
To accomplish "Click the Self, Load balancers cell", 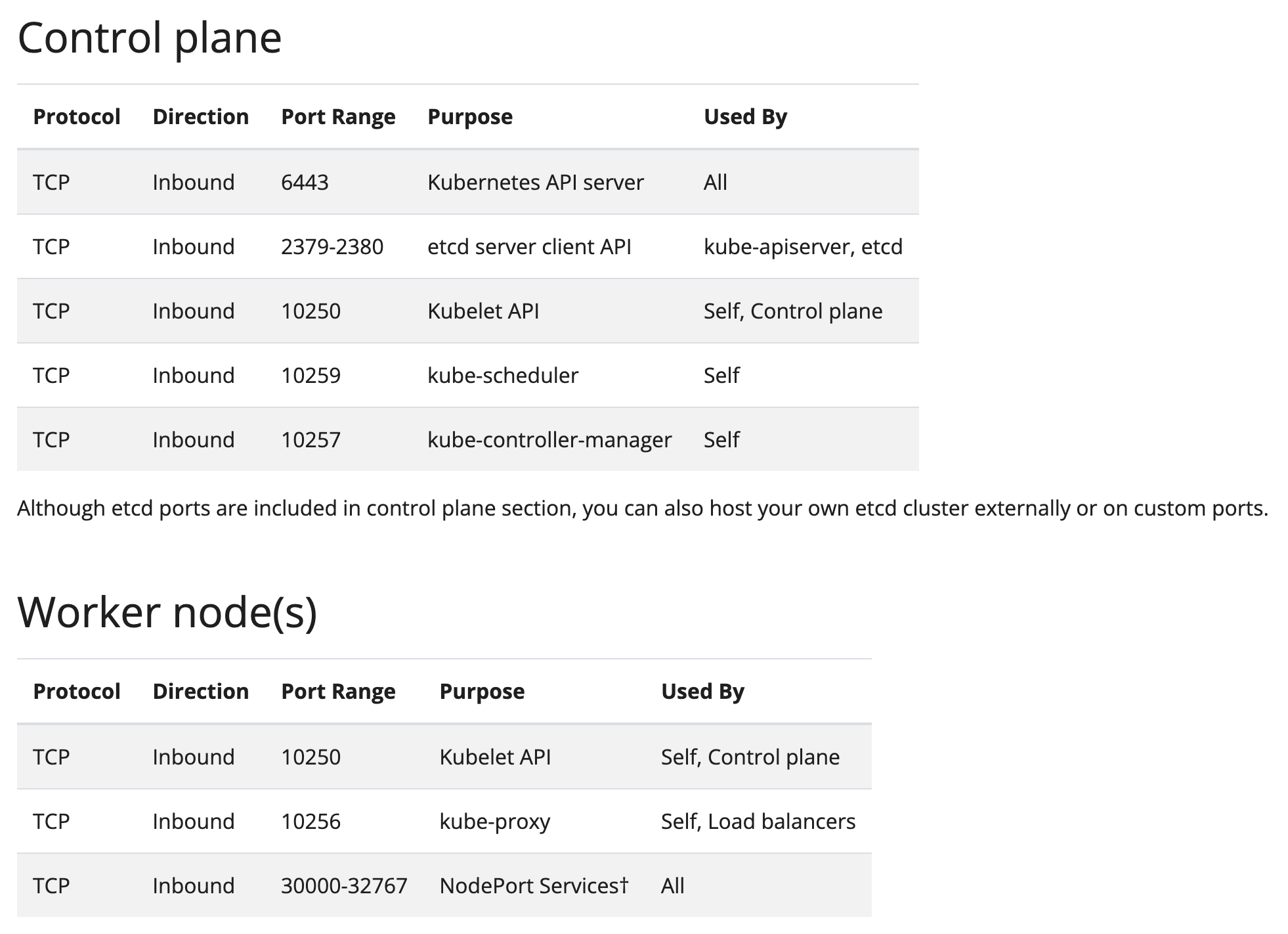I will (758, 821).
